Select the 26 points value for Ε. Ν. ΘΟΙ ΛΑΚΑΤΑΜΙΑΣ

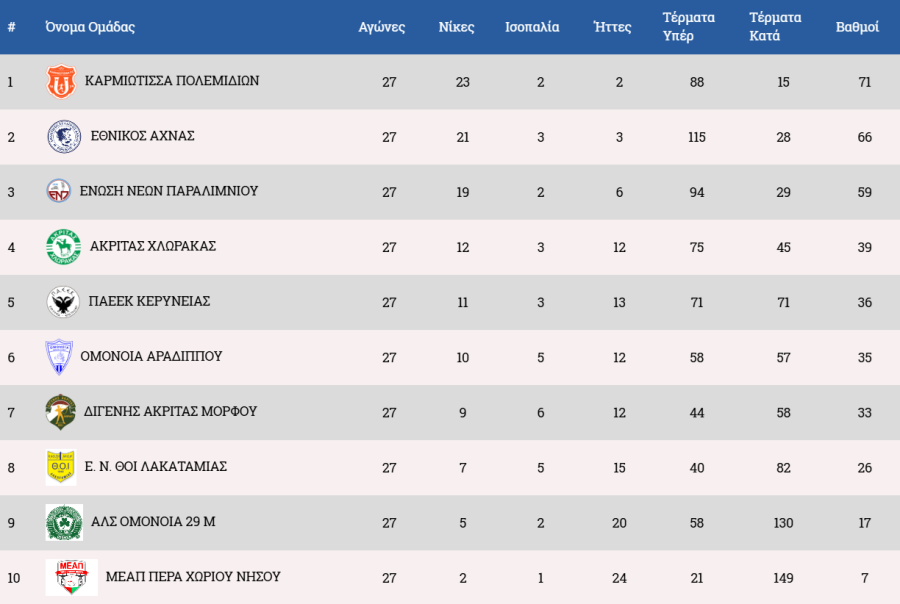pos(864,468)
